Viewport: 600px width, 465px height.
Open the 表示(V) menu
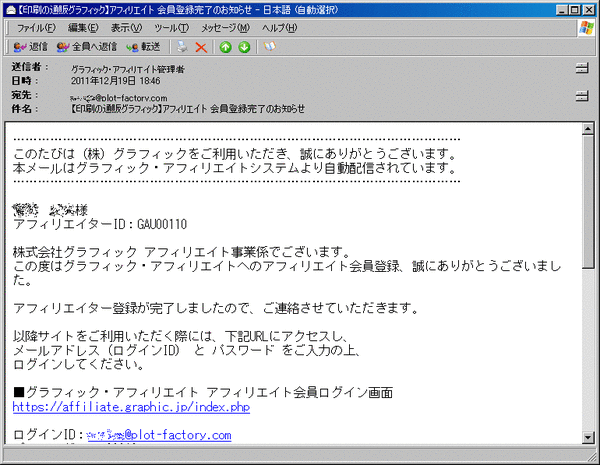click(x=126, y=28)
